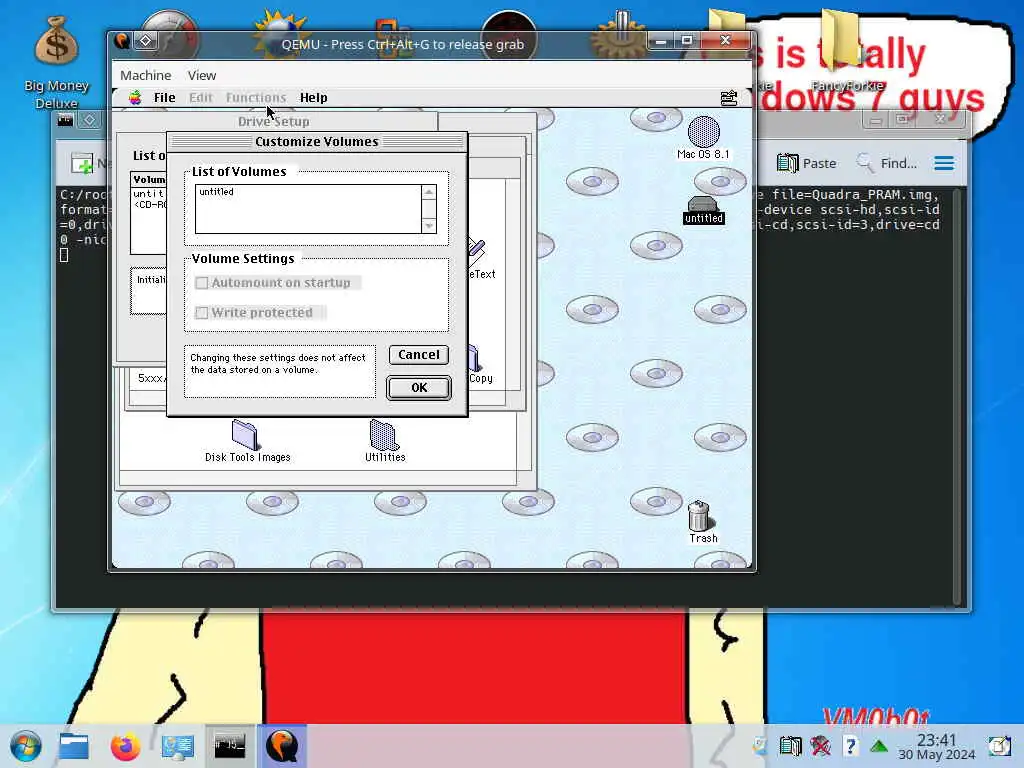Click Cancel in Customize Volumes
Viewport: 1024px width, 768px height.
point(419,355)
